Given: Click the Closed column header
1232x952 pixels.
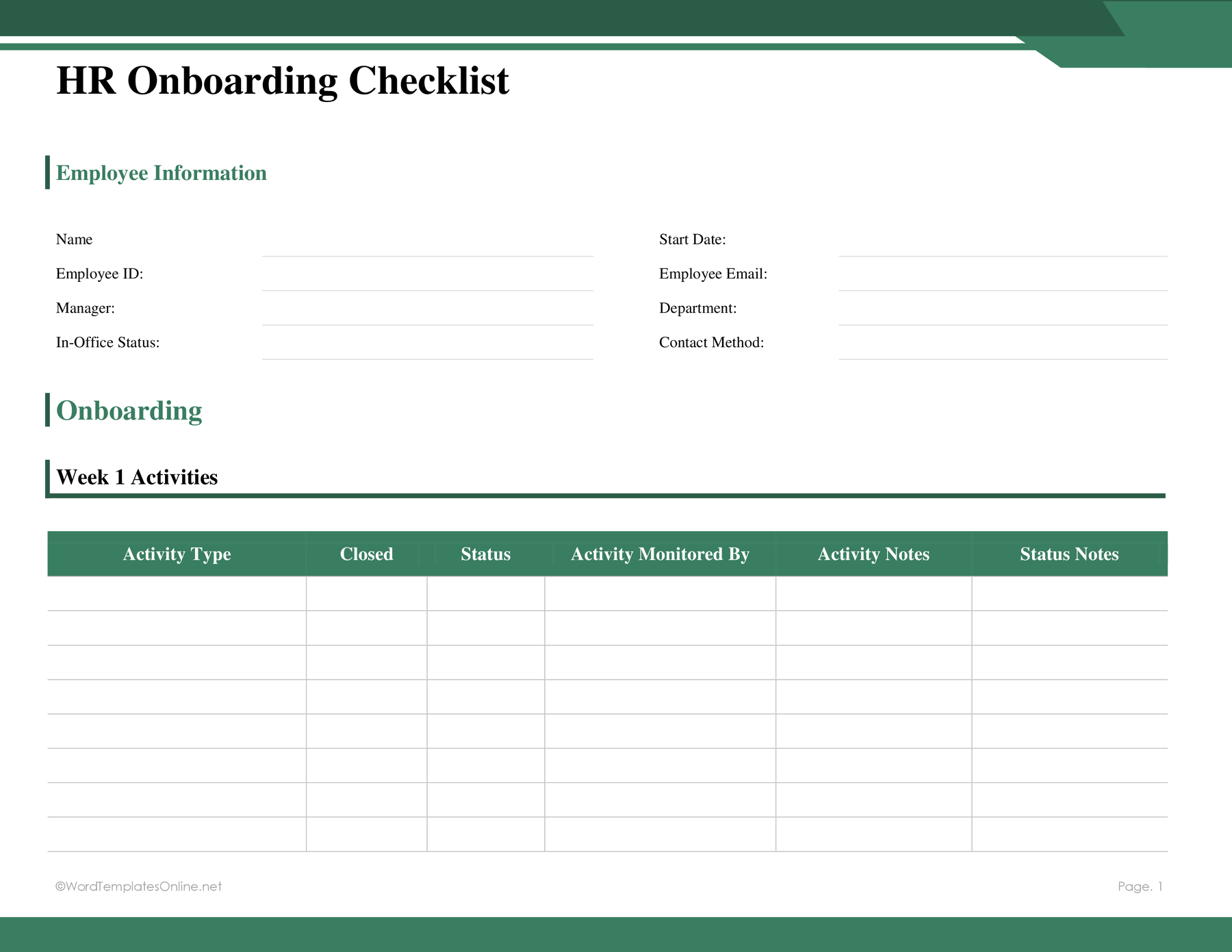Looking at the screenshot, I should pos(367,554).
